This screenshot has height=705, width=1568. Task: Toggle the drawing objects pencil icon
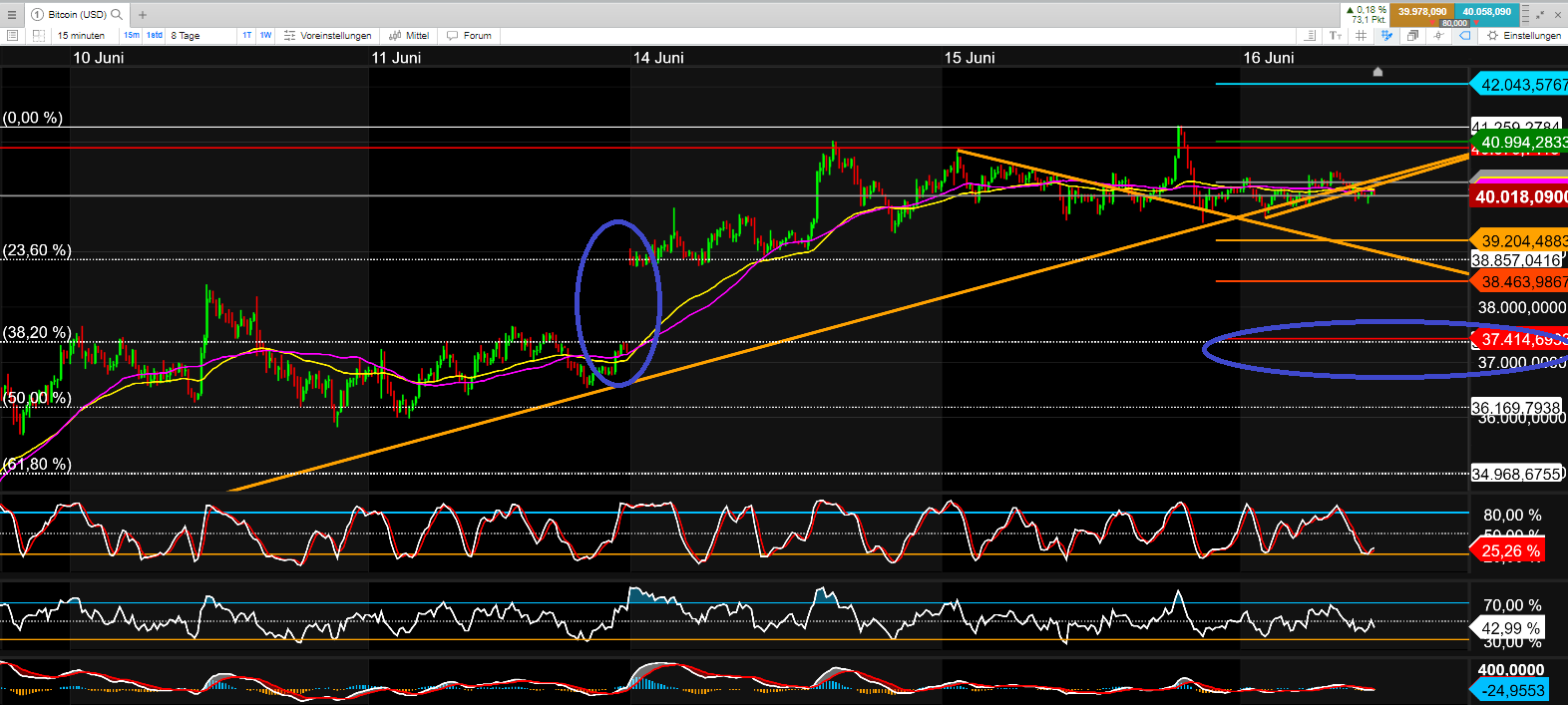tap(1386, 36)
